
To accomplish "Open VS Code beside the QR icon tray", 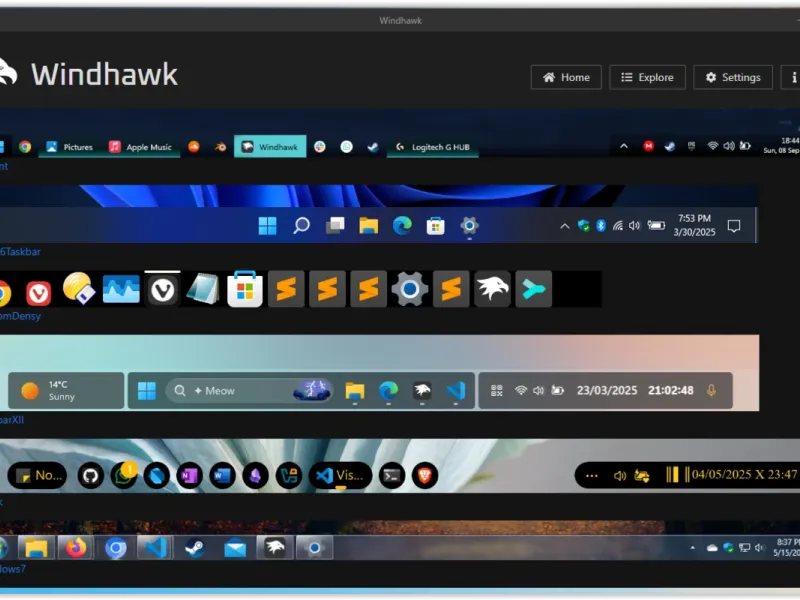I will click(456, 391).
